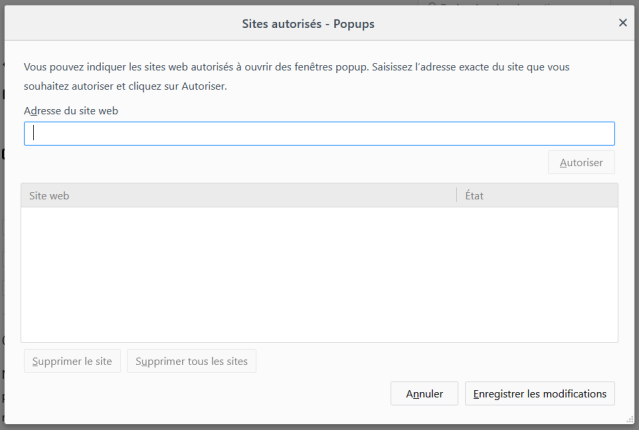Click the Autoriser button
This screenshot has width=639, height=430.
[581, 162]
